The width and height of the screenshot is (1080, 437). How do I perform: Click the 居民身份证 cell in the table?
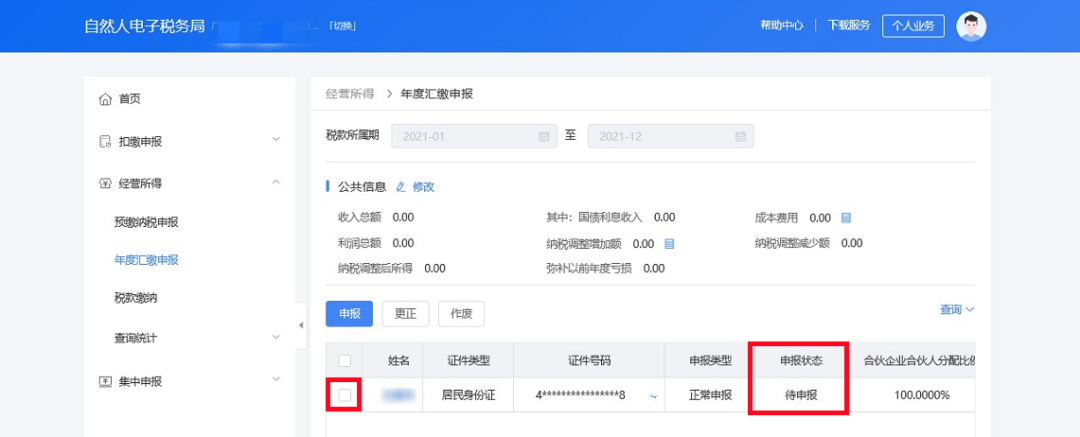click(468, 396)
